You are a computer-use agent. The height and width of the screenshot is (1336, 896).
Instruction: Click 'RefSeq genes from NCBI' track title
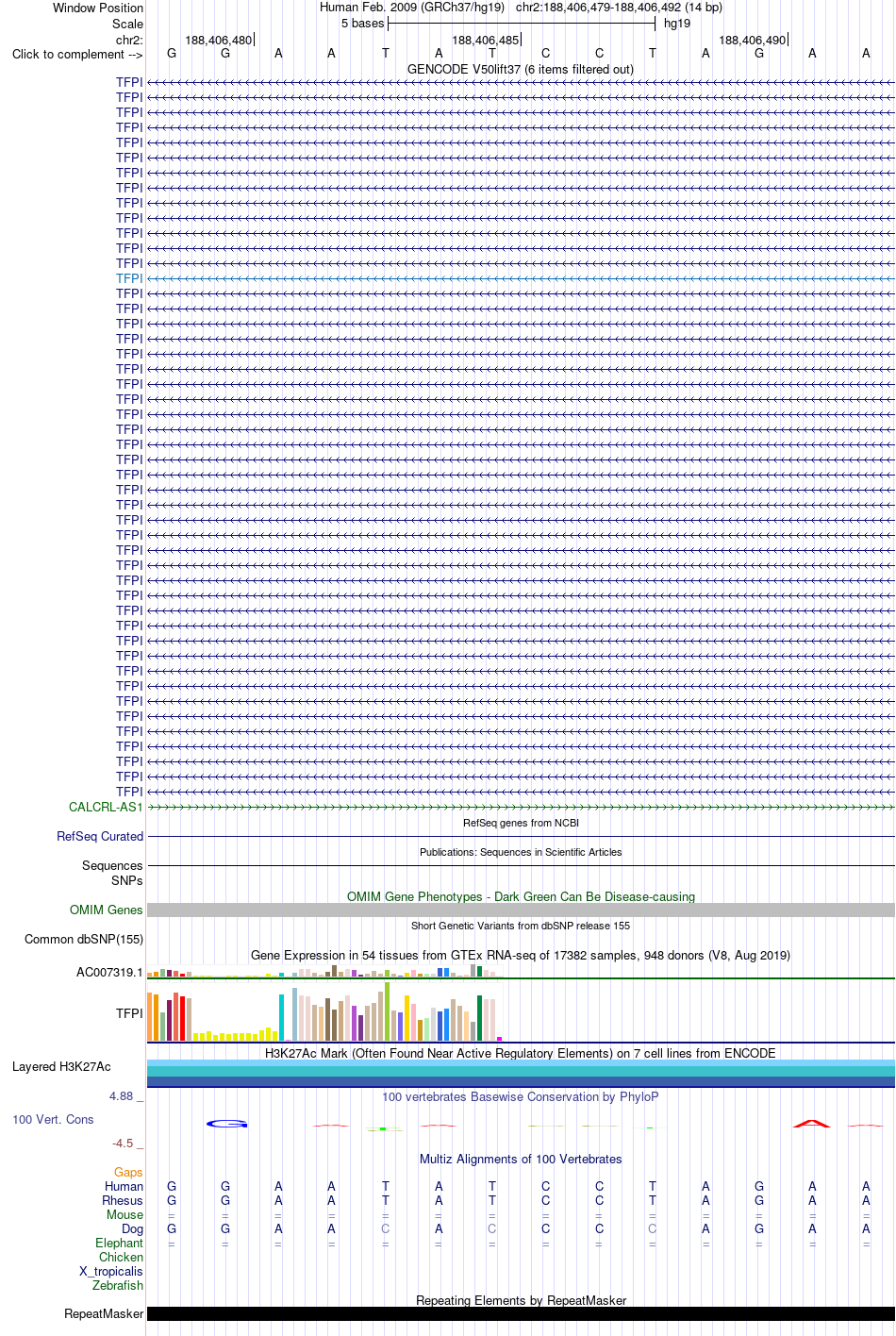[x=521, y=823]
